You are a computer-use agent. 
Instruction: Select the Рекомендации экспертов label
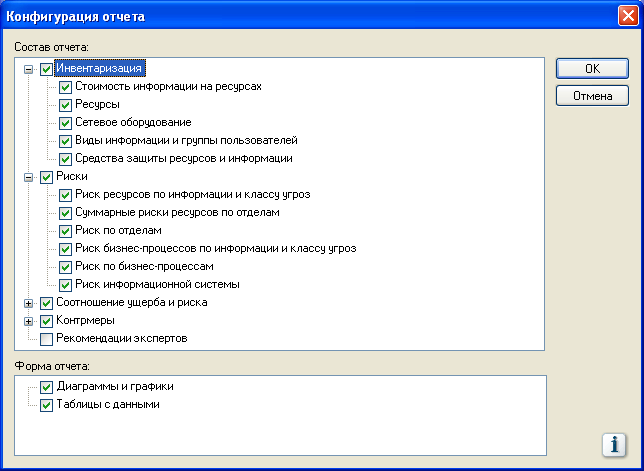(x=122, y=338)
